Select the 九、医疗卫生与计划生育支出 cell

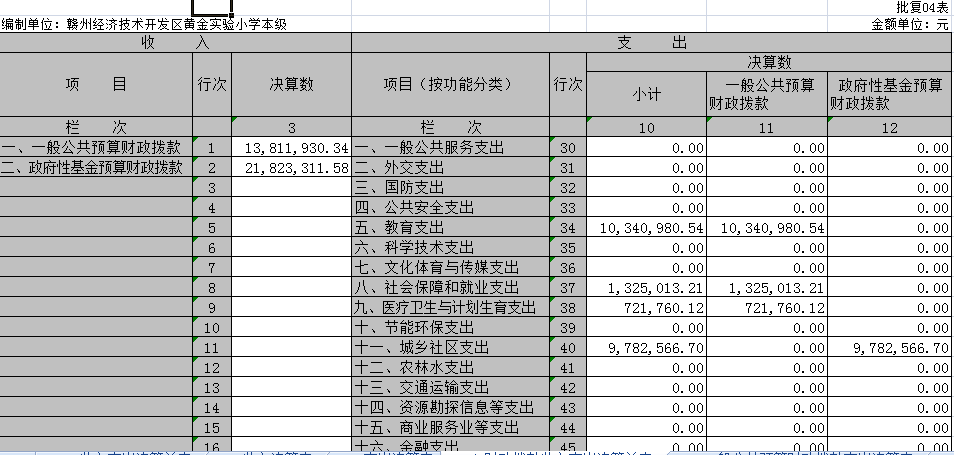point(450,307)
